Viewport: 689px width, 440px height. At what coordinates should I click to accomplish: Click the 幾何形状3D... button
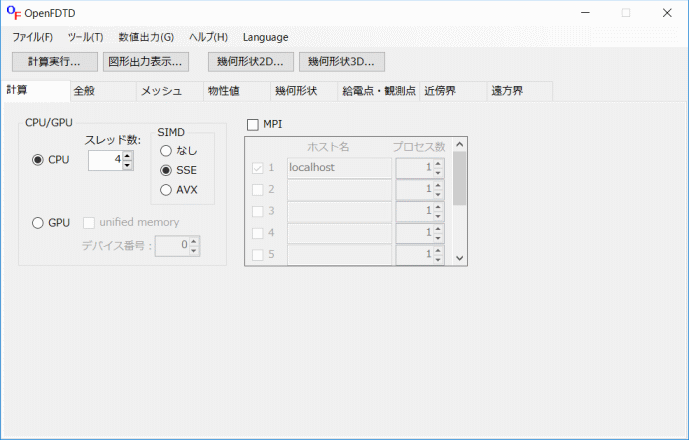pyautogui.click(x=342, y=62)
